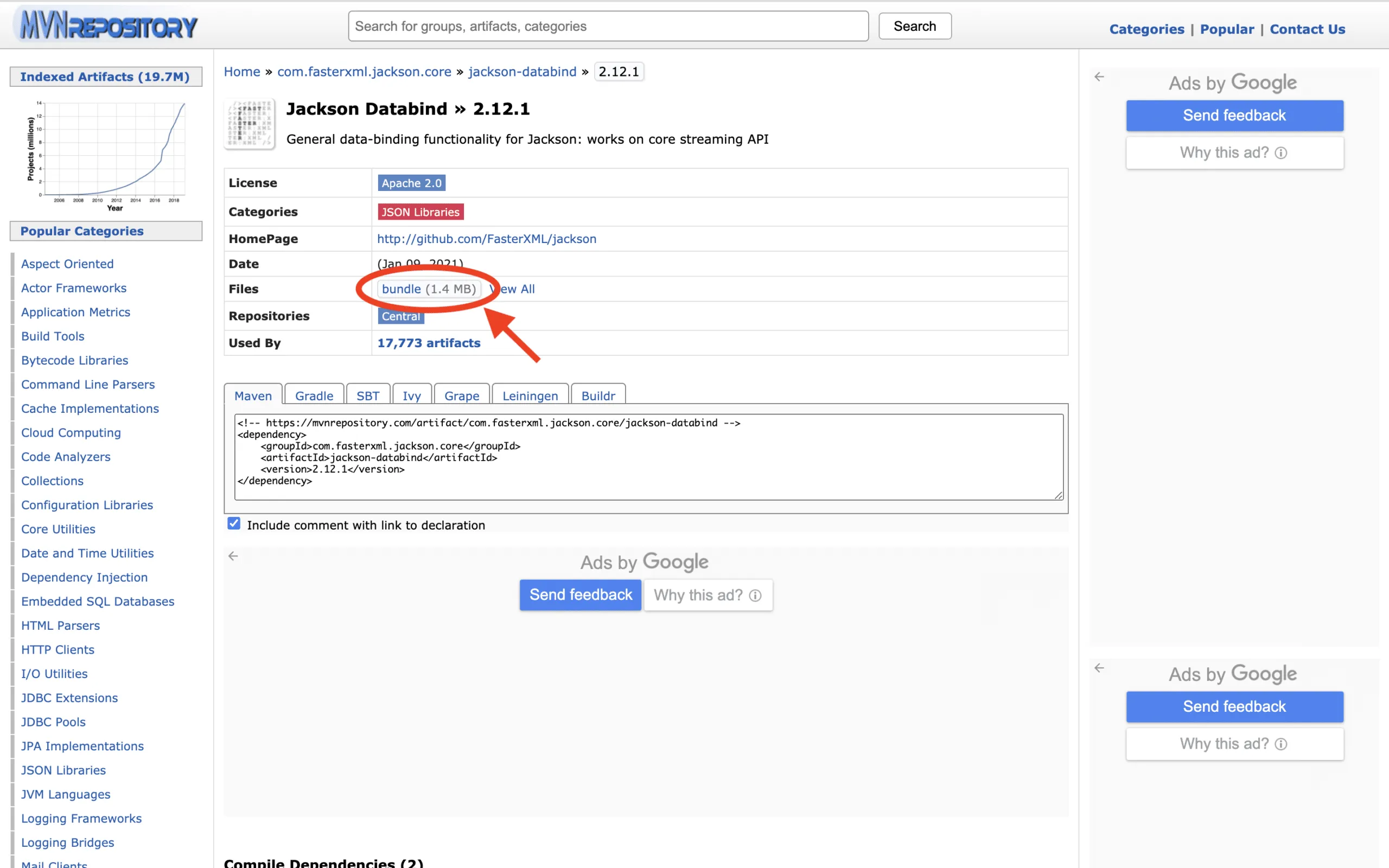Click Why this ad? in the center ad
The image size is (1389, 868).
(x=708, y=595)
